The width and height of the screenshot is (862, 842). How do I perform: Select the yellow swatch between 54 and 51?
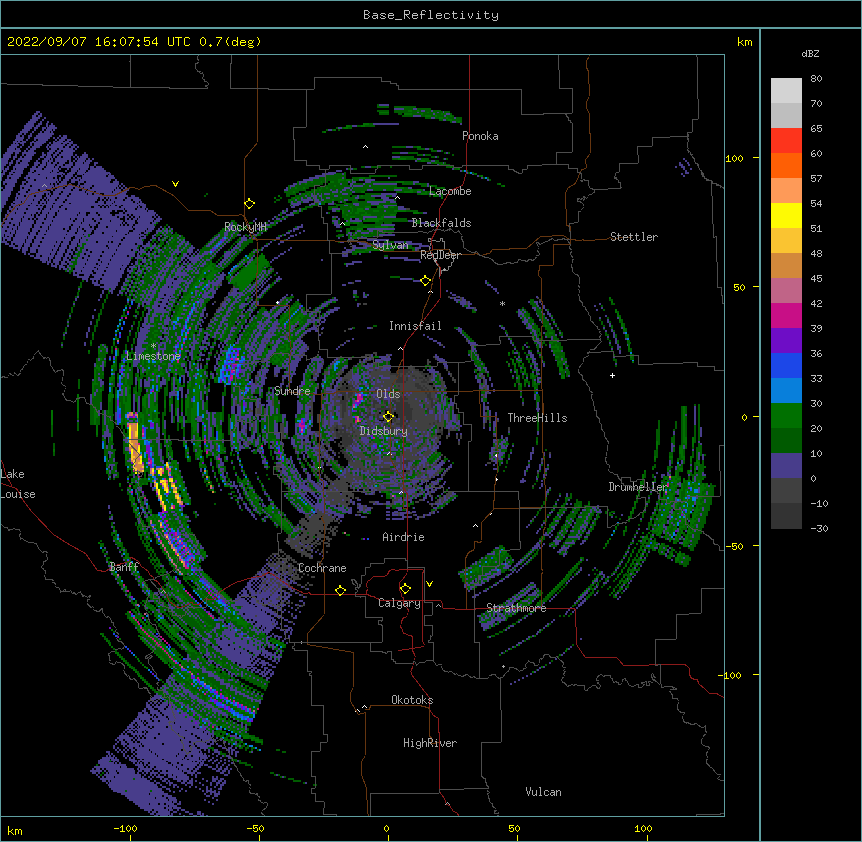(786, 216)
